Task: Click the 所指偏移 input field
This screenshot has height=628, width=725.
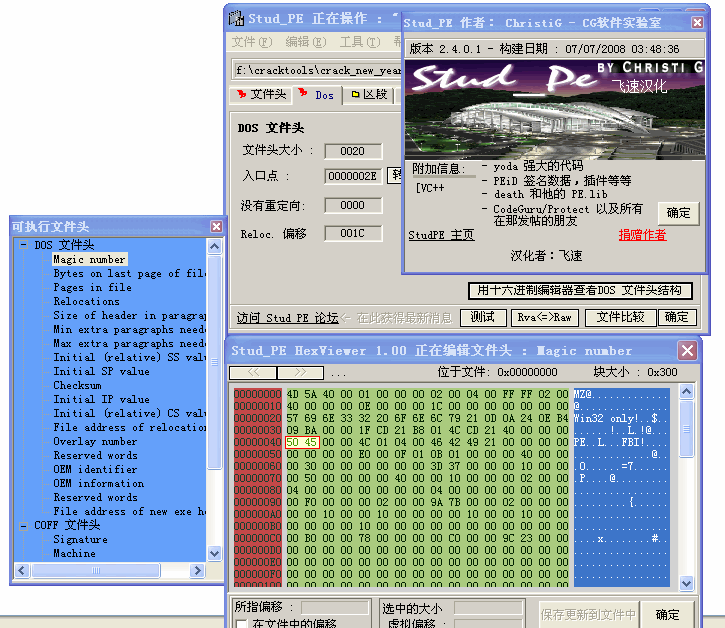Action: click(335, 607)
